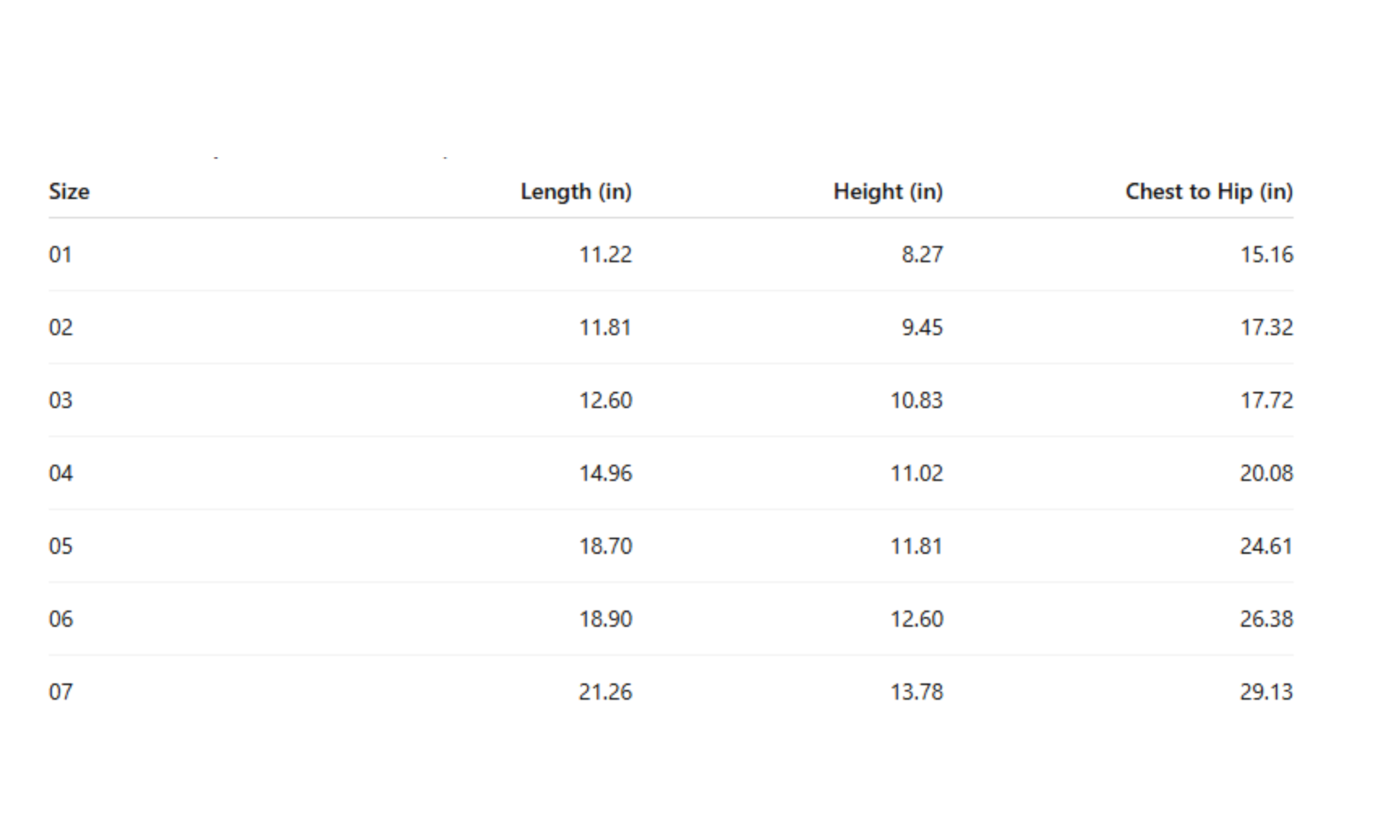This screenshot has height=840, width=1400.
Task: Click the 13.78 height value
Action: [x=917, y=692]
